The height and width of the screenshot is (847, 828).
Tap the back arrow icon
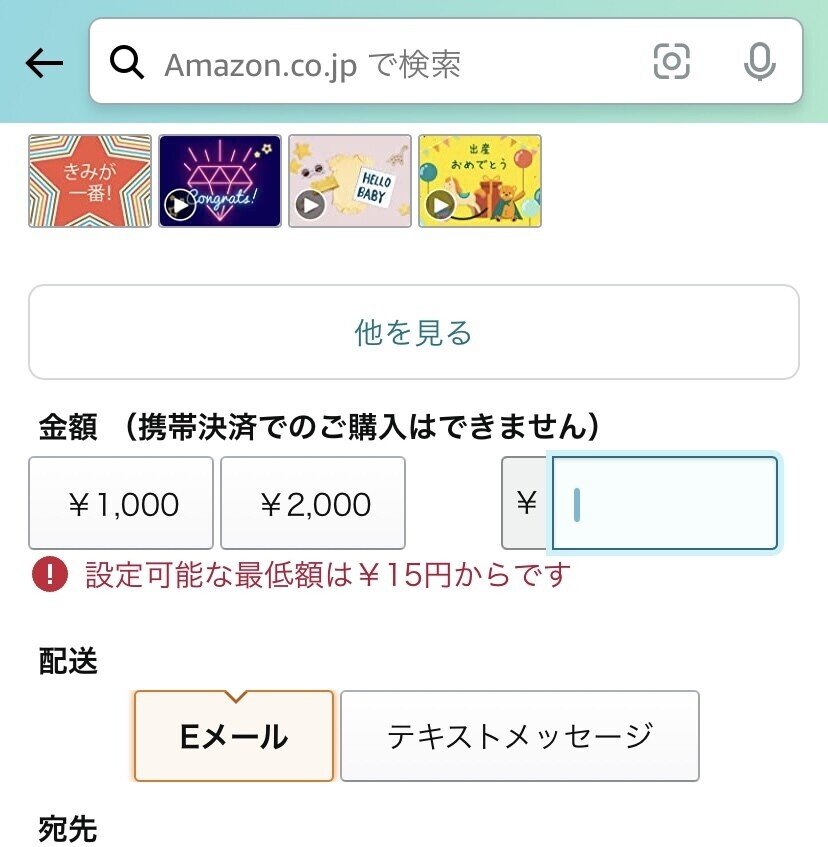coord(44,63)
